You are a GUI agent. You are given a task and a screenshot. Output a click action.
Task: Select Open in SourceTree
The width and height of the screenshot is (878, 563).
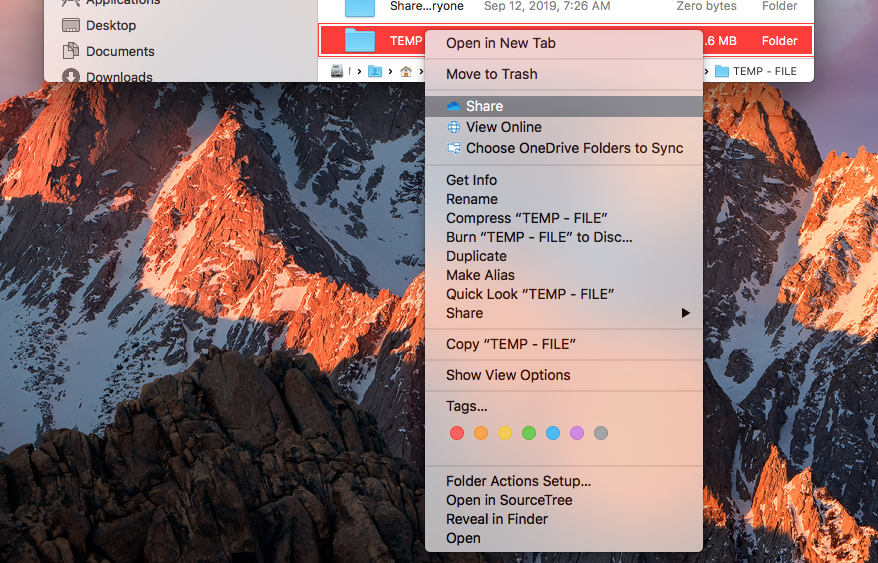[x=564, y=500]
